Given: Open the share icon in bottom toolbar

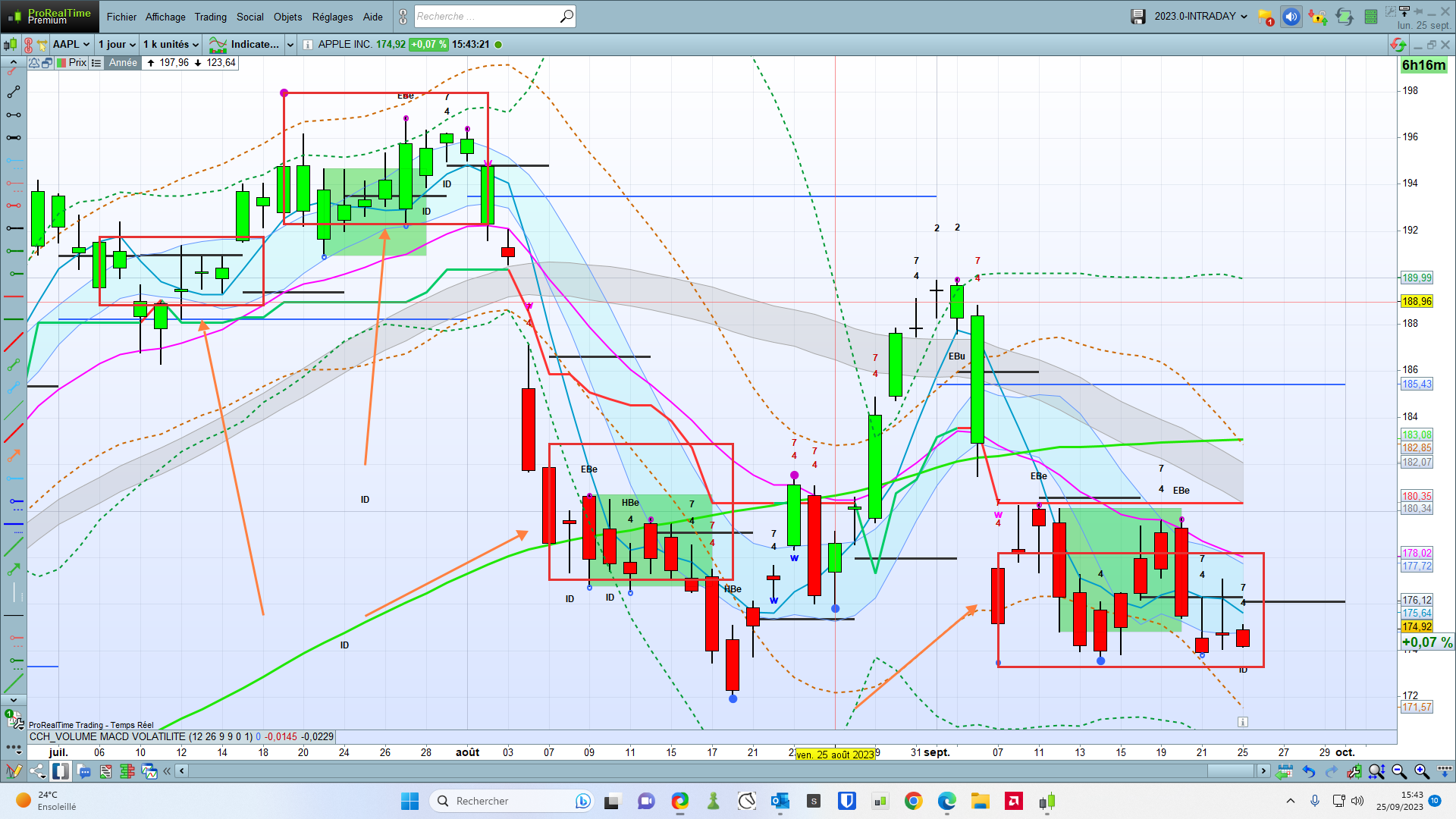Looking at the screenshot, I should pyautogui.click(x=37, y=771).
